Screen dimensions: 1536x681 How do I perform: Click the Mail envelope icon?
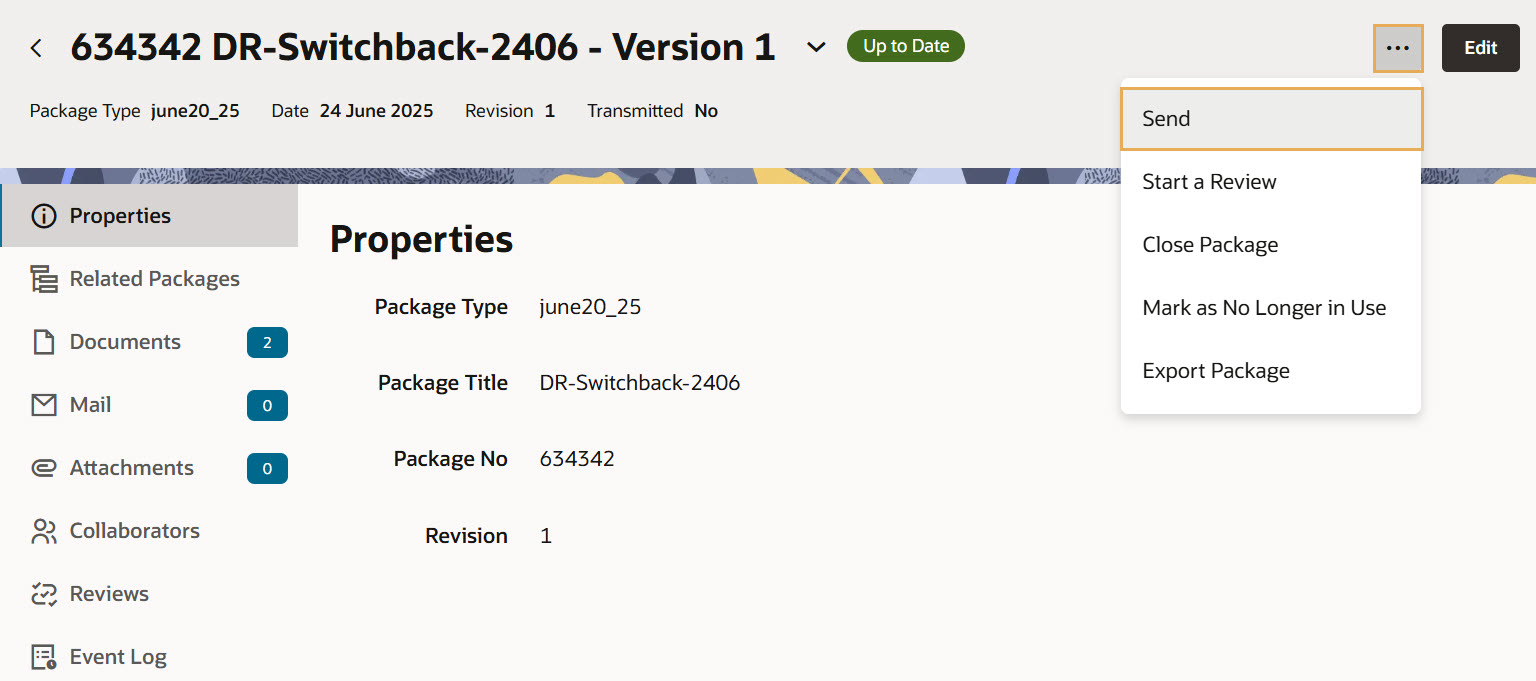[44, 405]
